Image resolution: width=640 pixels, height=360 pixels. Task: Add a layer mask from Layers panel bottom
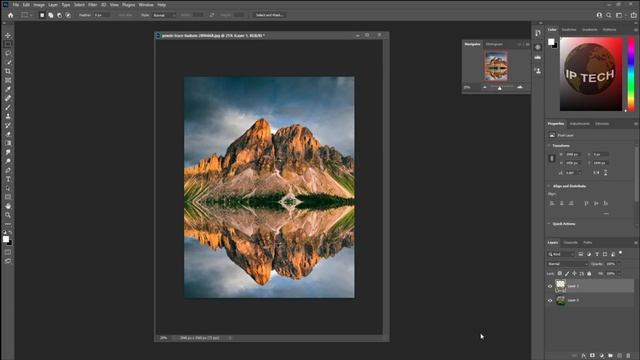[x=593, y=356]
